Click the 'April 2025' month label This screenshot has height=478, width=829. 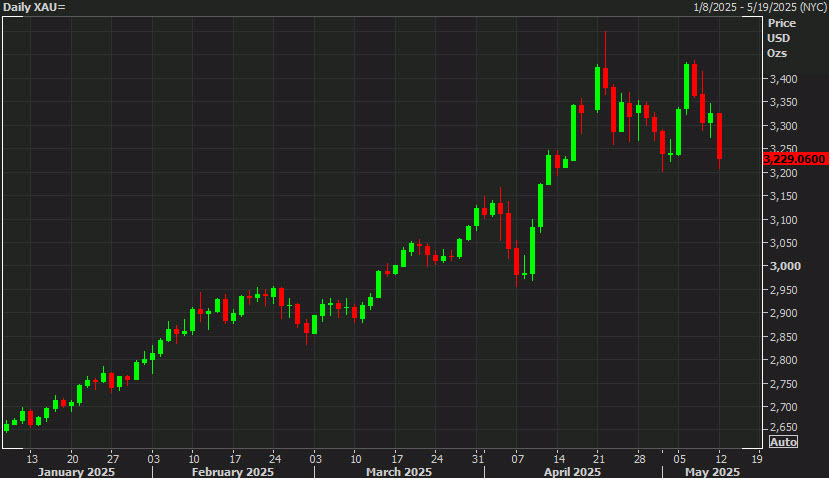pos(572,472)
